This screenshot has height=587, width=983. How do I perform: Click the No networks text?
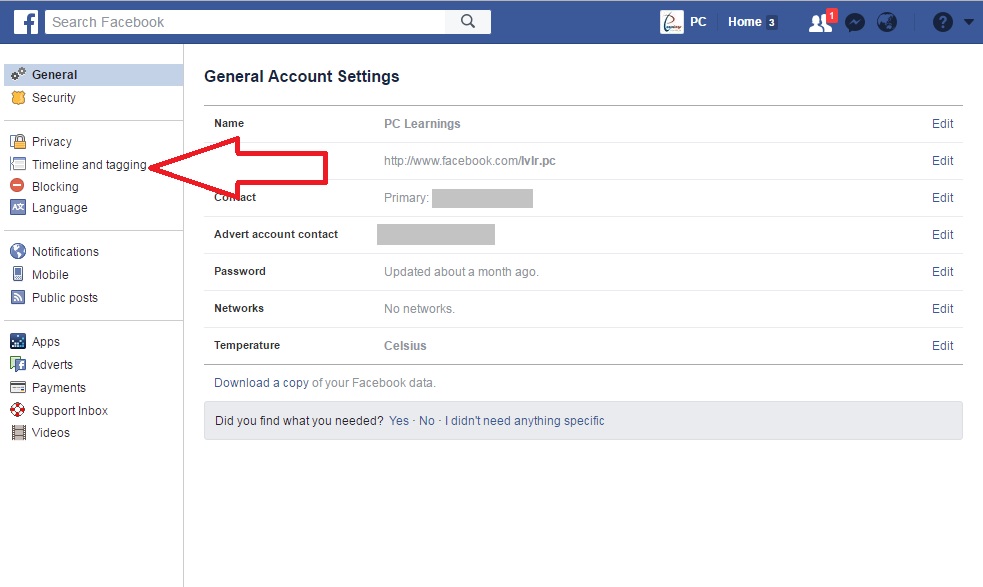coord(419,309)
